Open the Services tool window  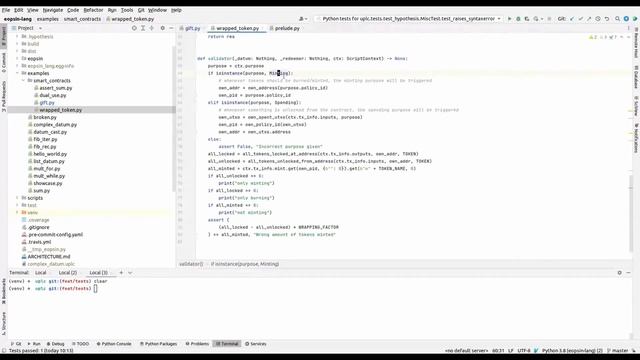256,344
